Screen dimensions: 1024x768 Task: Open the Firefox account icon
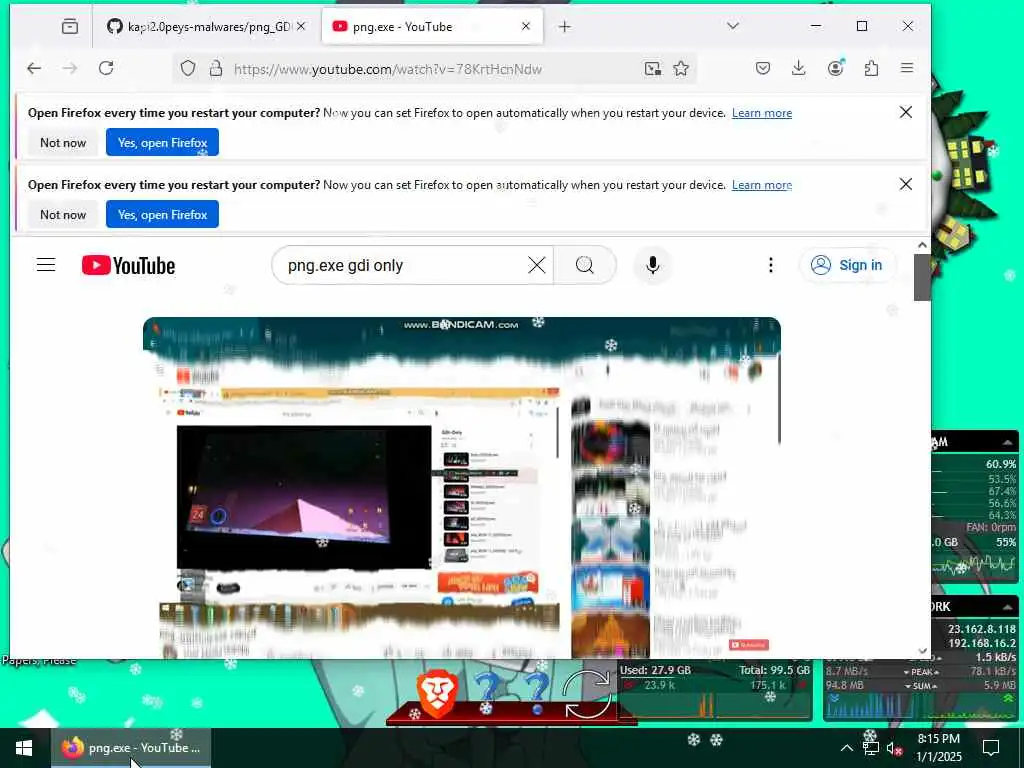point(835,69)
